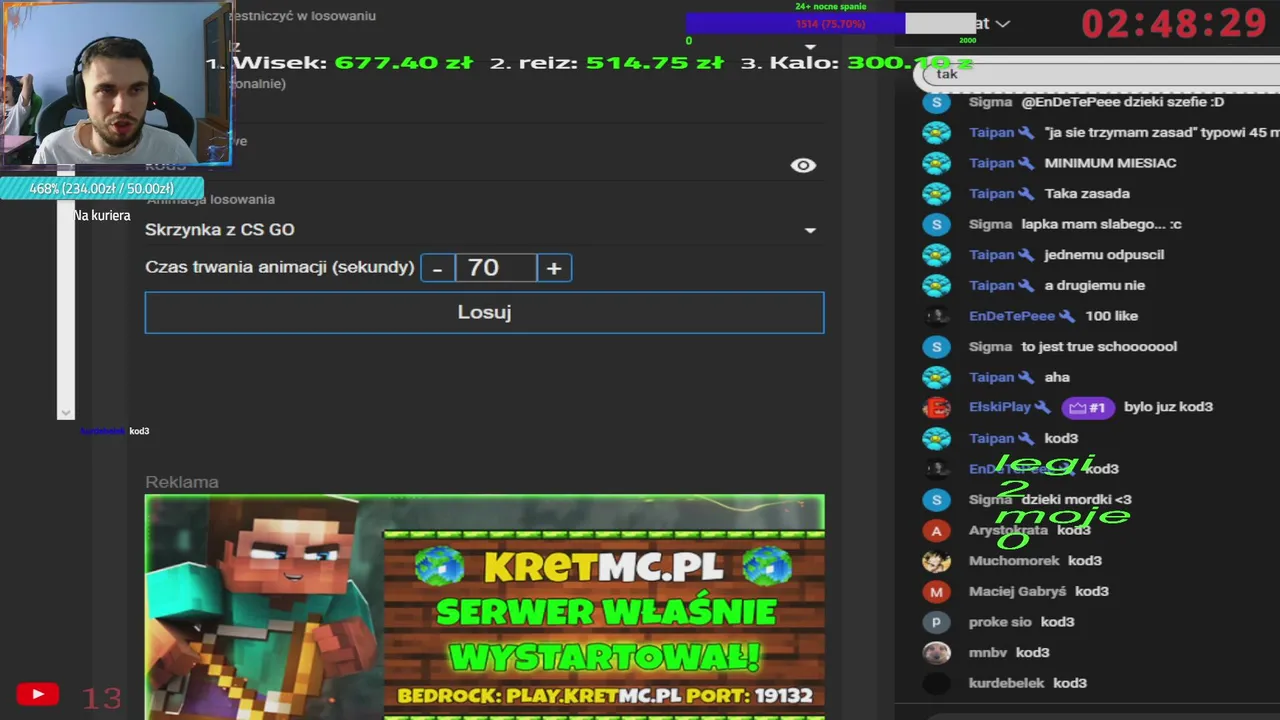Viewport: 1280px width, 720px height.
Task: Click Sigma's avatar next to '@EnDeTePeee dzieki szefie'
Action: 936,102
